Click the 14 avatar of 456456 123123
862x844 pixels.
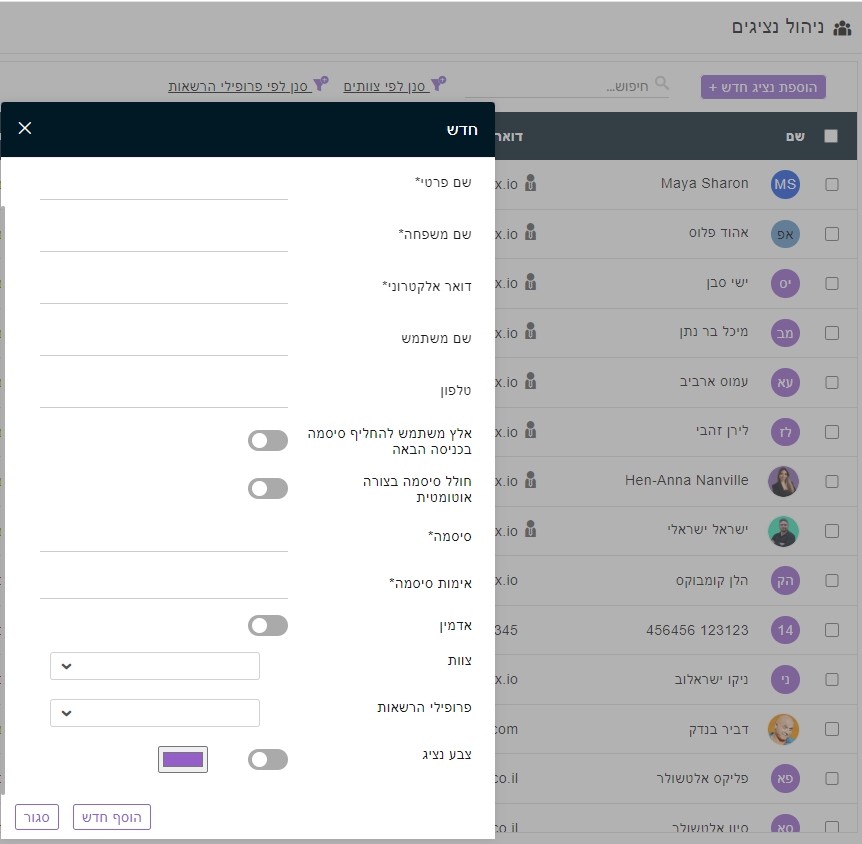click(784, 630)
